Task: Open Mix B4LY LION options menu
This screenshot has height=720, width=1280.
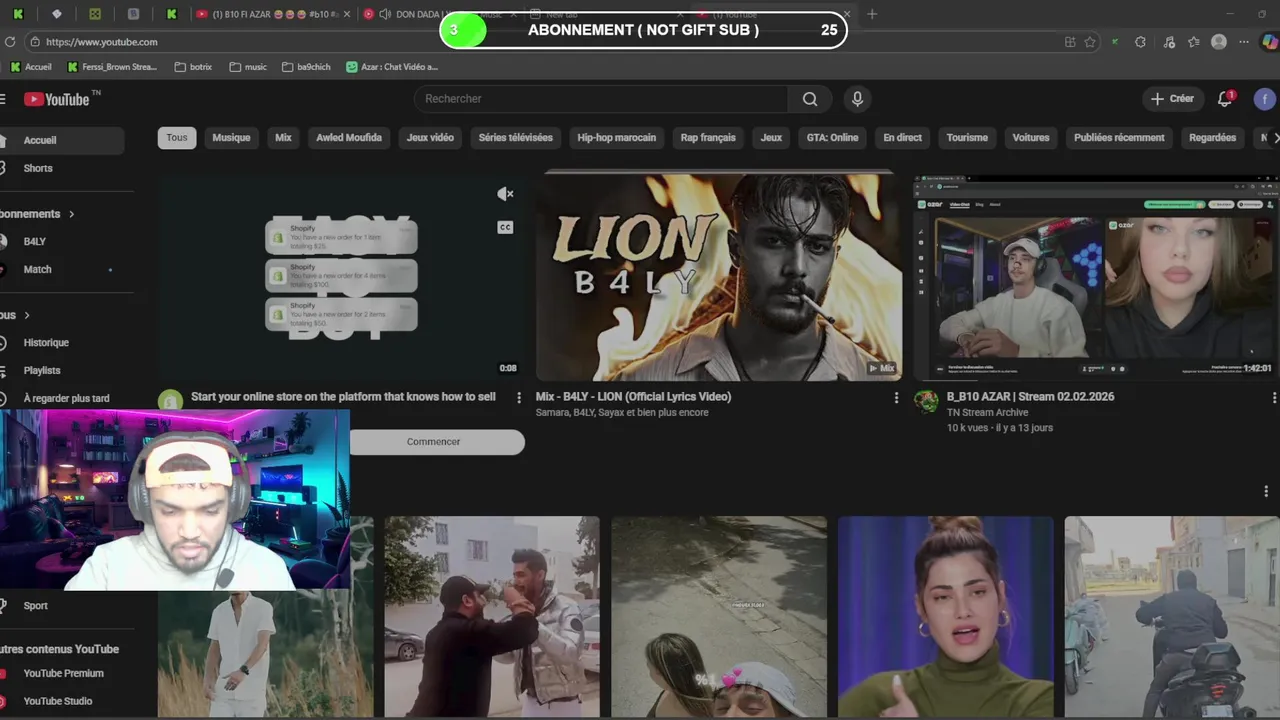Action: coord(896,397)
